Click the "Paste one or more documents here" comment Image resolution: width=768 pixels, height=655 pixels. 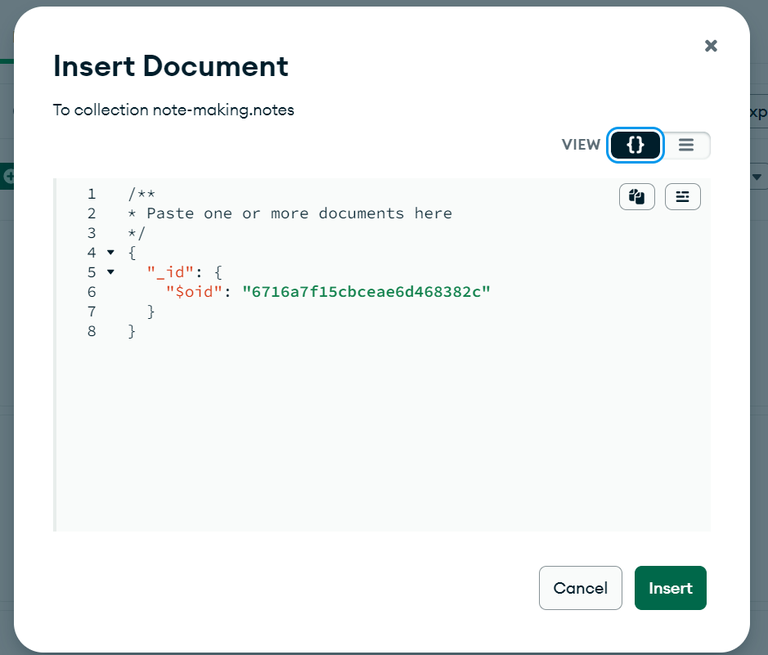pyautogui.click(x=299, y=213)
